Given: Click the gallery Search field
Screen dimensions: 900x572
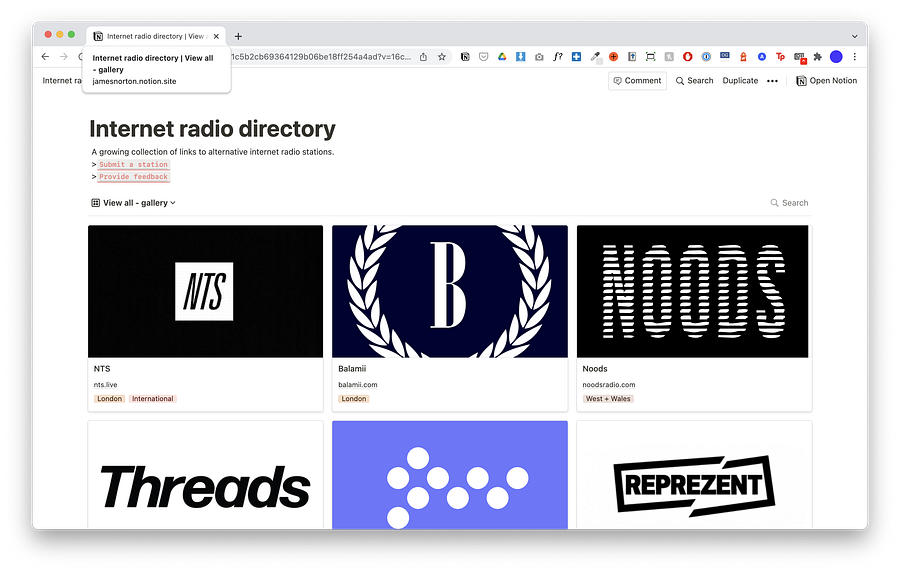Looking at the screenshot, I should [x=789, y=203].
